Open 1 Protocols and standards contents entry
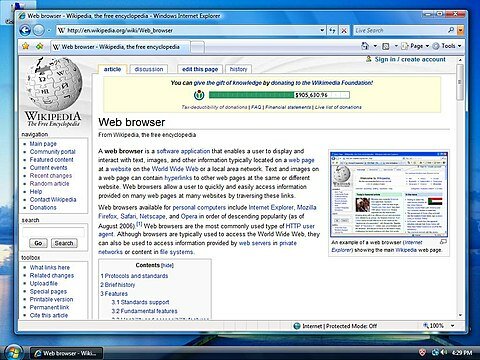The image size is (480, 360). click(134, 276)
